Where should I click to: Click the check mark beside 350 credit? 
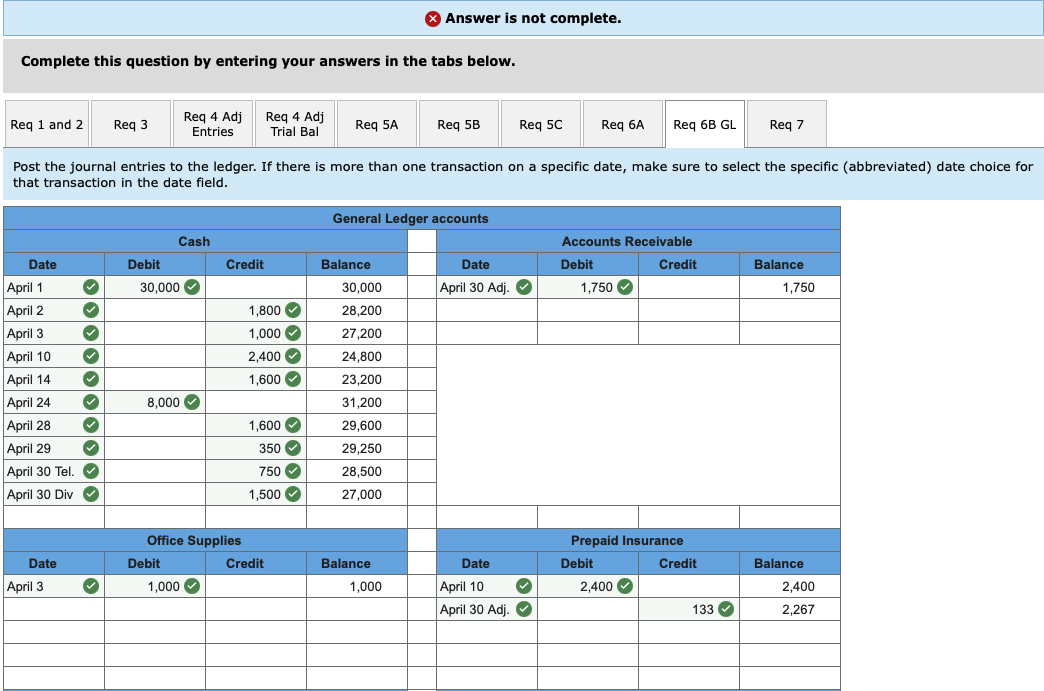(x=293, y=448)
